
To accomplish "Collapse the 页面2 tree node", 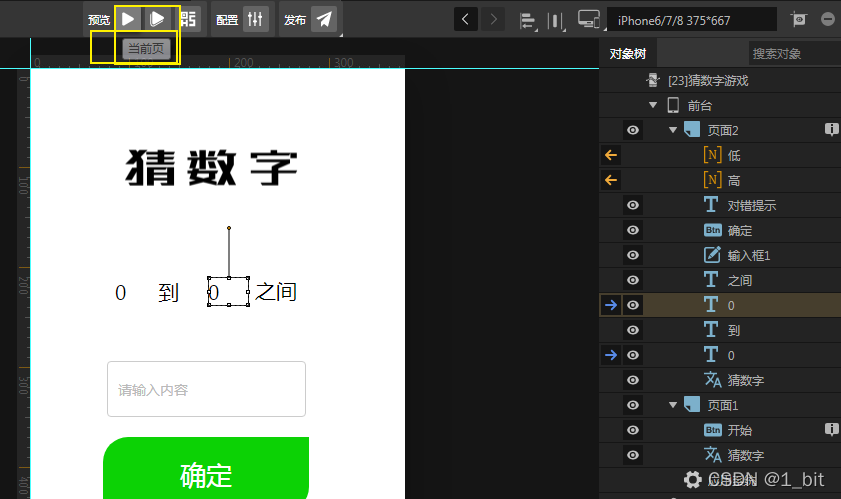I will pyautogui.click(x=673, y=130).
